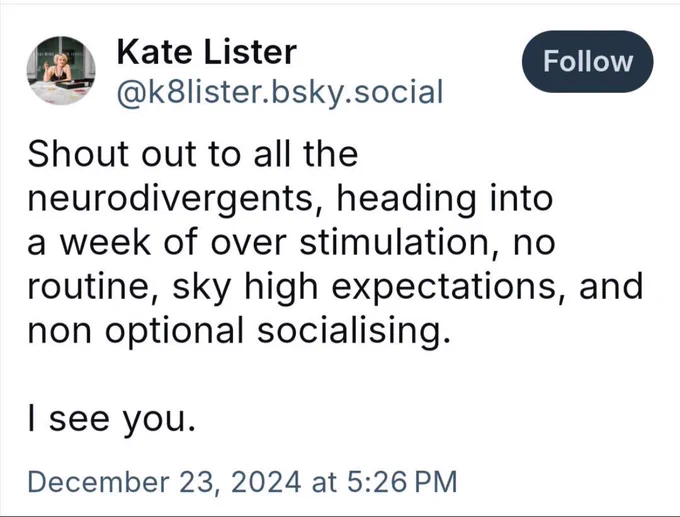Click the "Shout out to all the" line
The width and height of the screenshot is (680, 517).
(x=193, y=154)
